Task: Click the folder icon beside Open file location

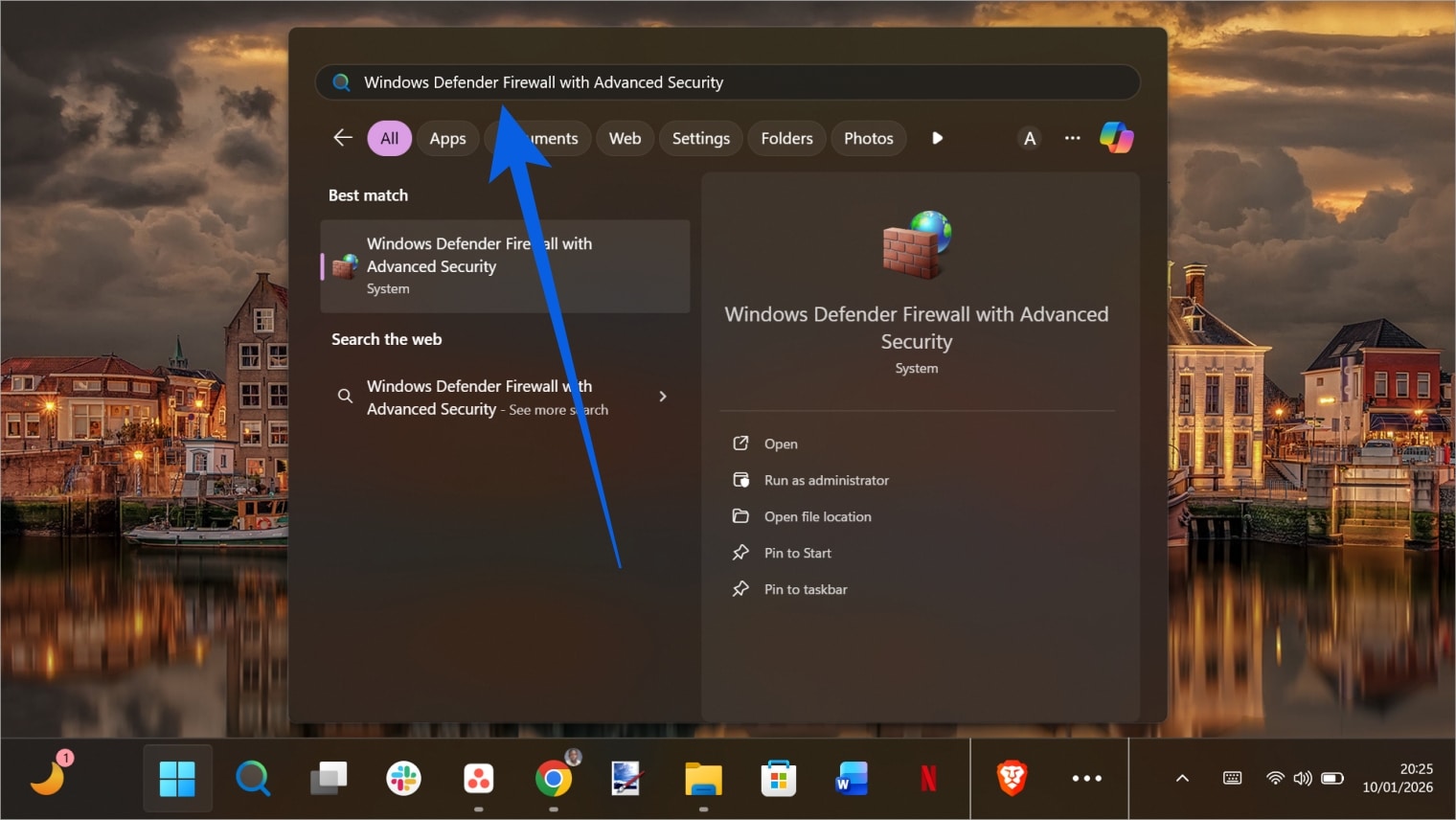Action: pos(740,515)
